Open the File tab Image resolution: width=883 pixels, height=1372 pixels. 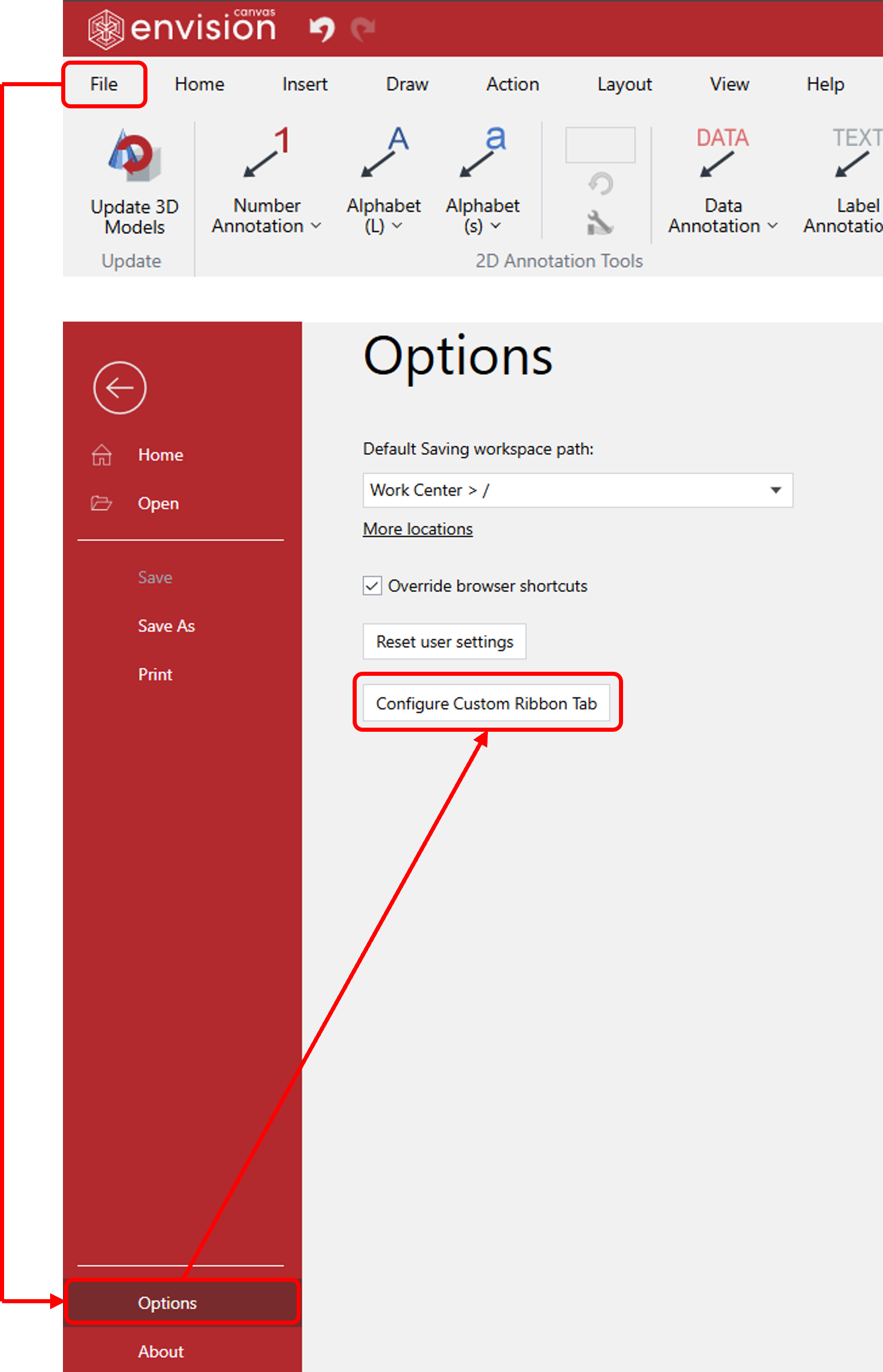[x=104, y=84]
